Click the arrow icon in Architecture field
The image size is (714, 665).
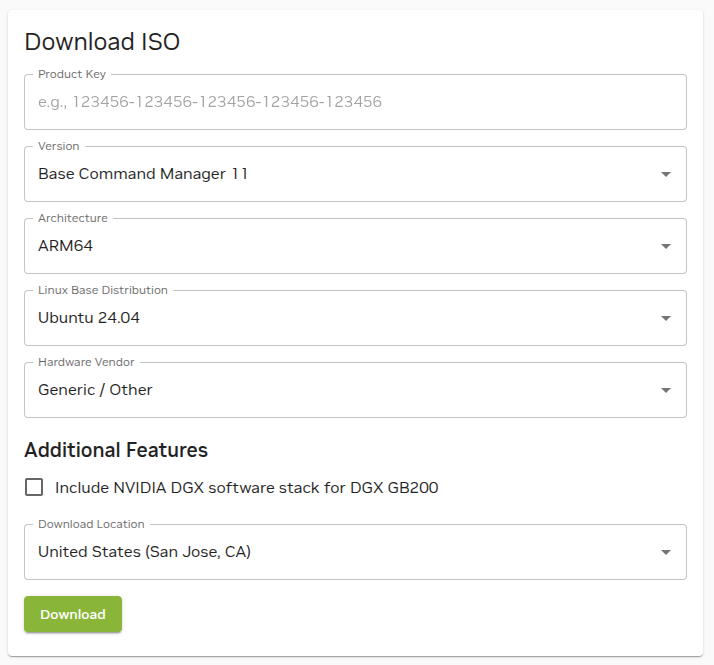click(666, 247)
